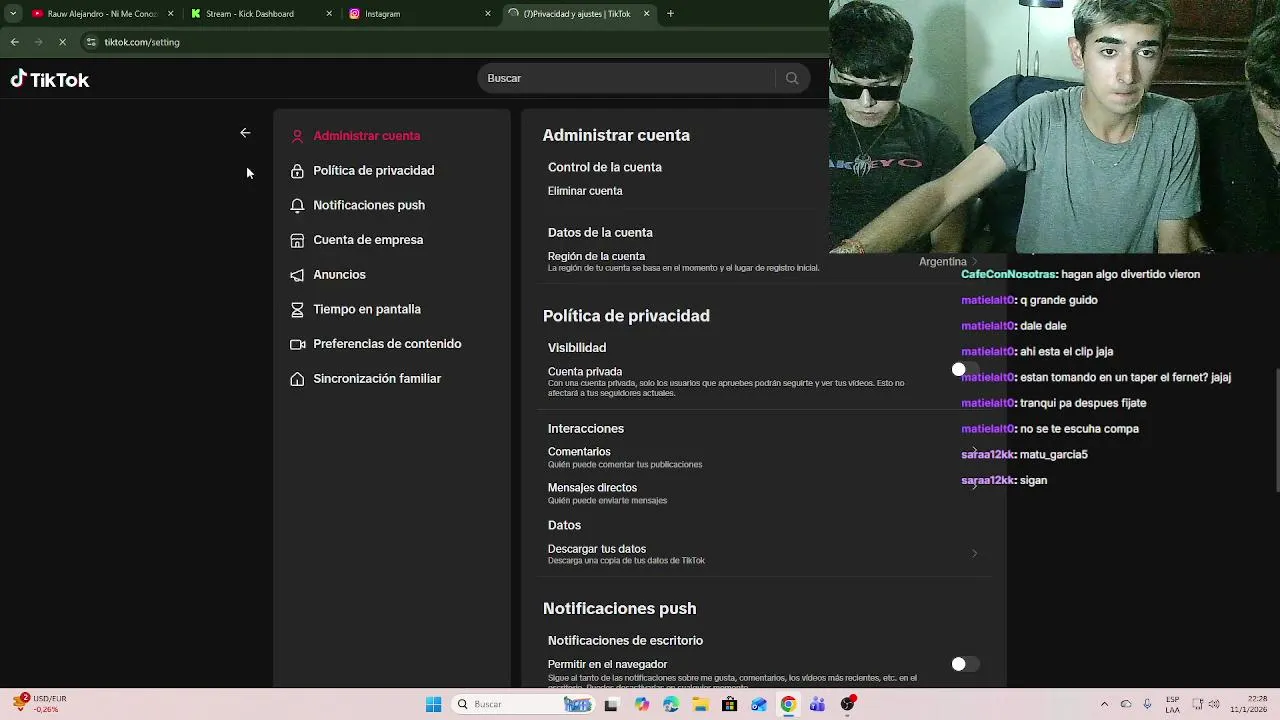Open File Explorer from the taskbar
1280x720 pixels.
point(700,704)
